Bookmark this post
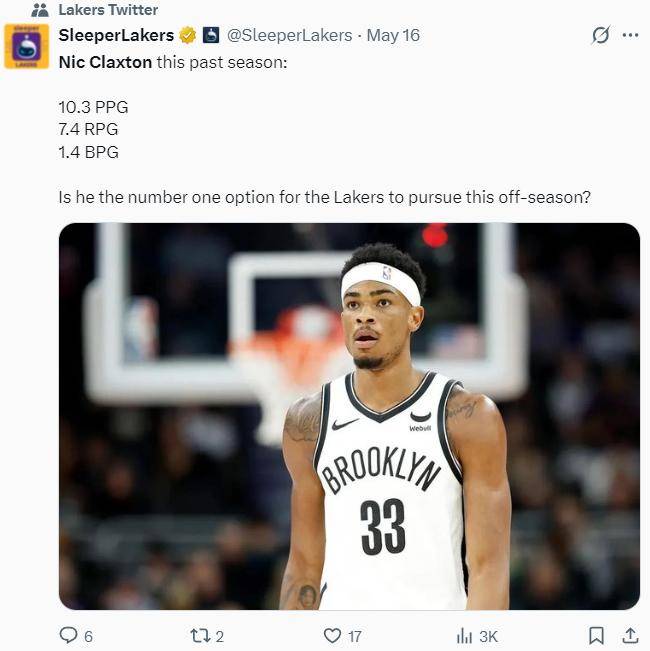The height and width of the screenshot is (651, 650). click(x=596, y=635)
